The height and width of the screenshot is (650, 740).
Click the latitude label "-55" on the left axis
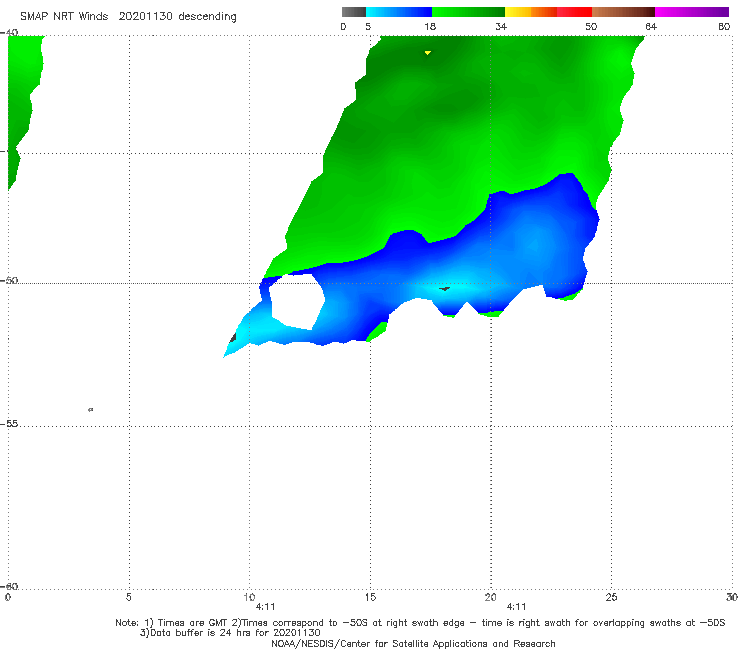[9, 423]
